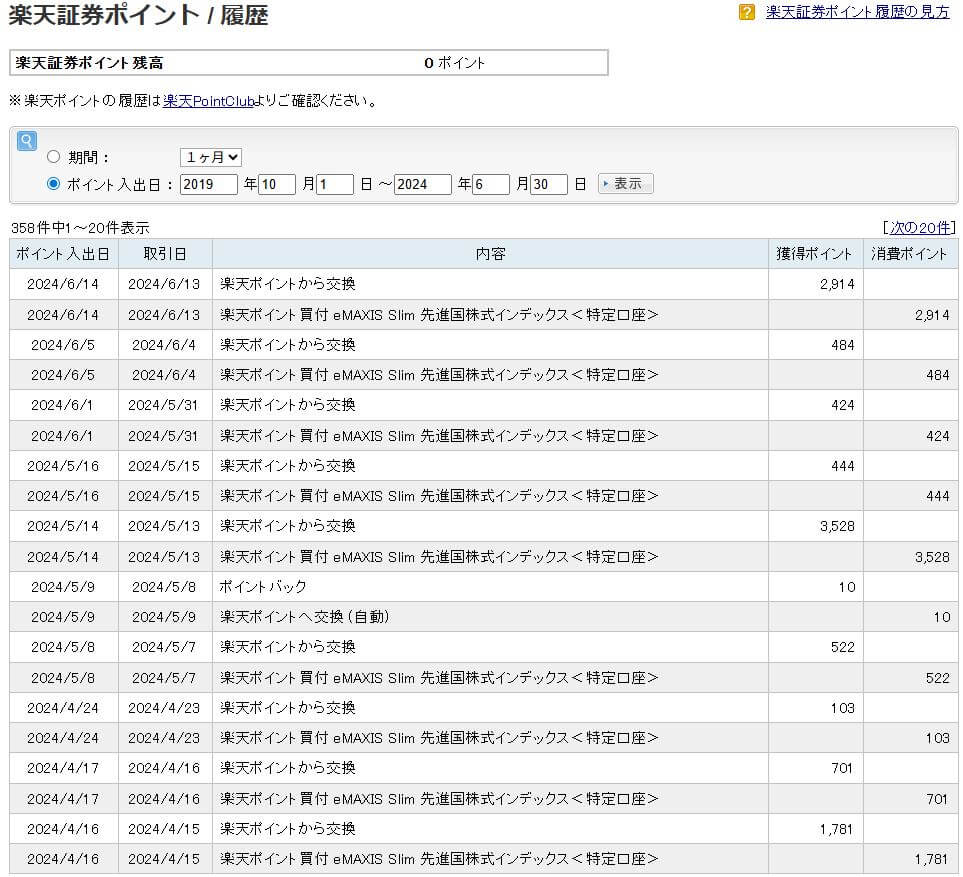Go to next 20 results link
The height and width of the screenshot is (877, 963).
coord(919,227)
